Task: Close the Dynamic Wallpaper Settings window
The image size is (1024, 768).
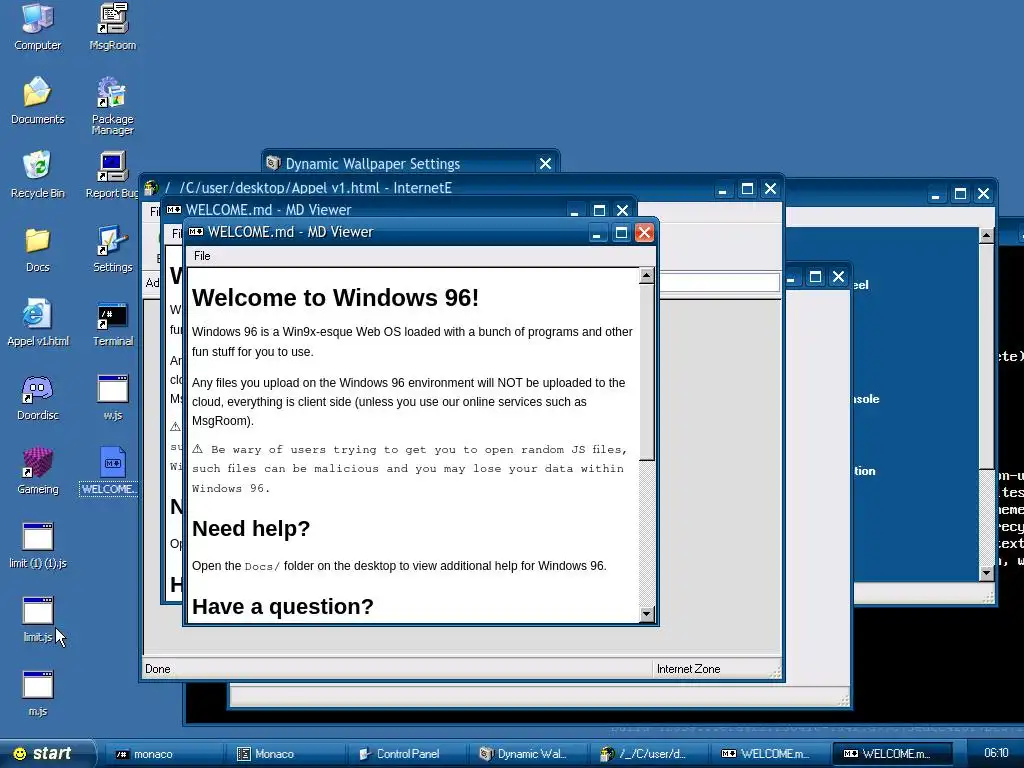Action: (545, 163)
